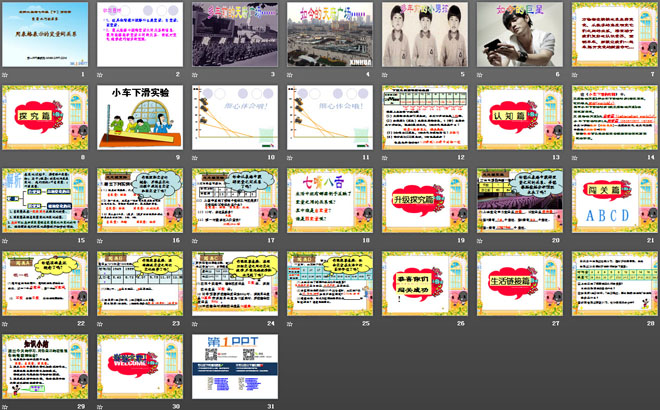The width and height of the screenshot is (660, 410).
Task: Select slide 23 with gray table
Action: [140, 283]
